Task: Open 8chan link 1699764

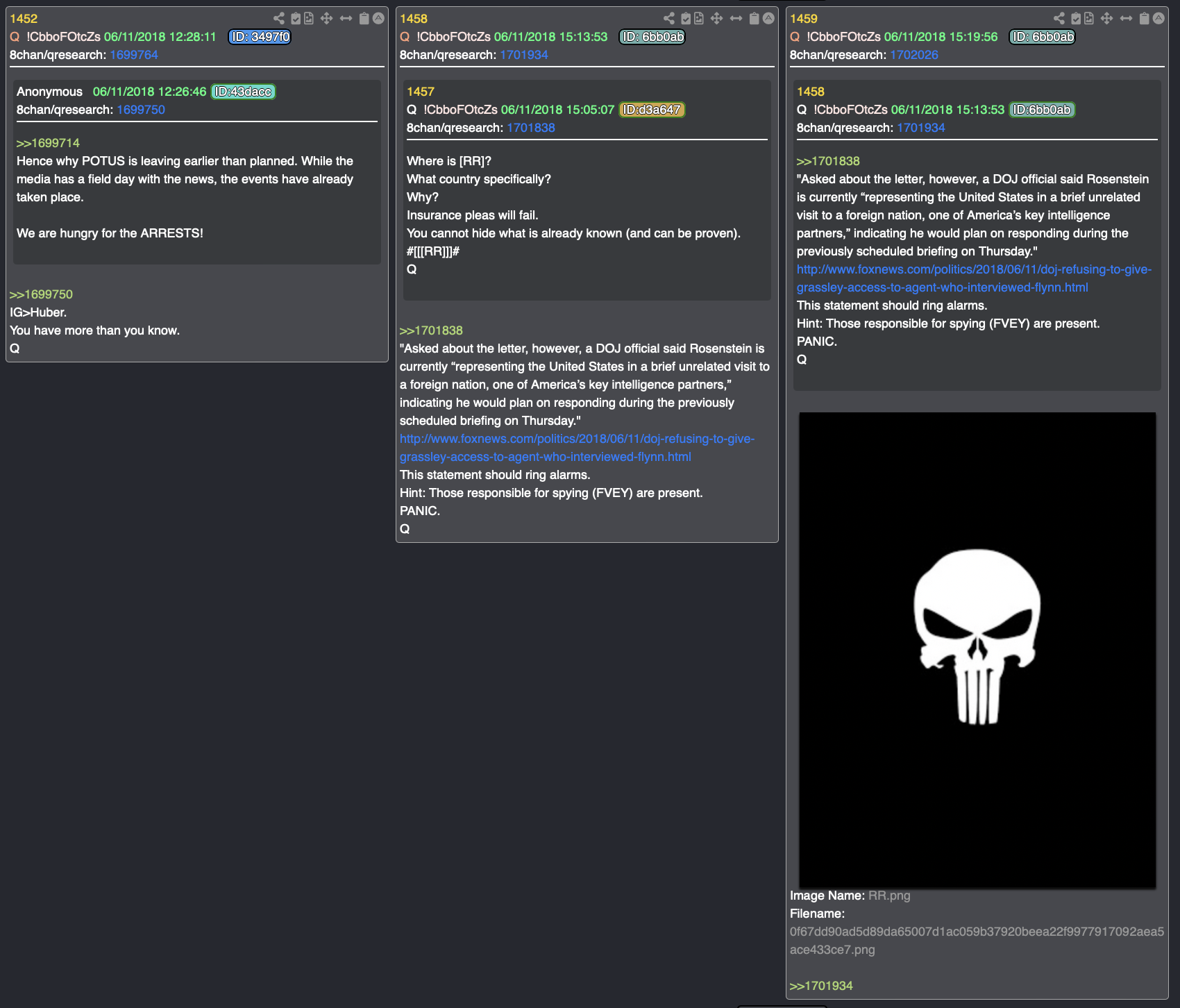Action: click(x=134, y=55)
